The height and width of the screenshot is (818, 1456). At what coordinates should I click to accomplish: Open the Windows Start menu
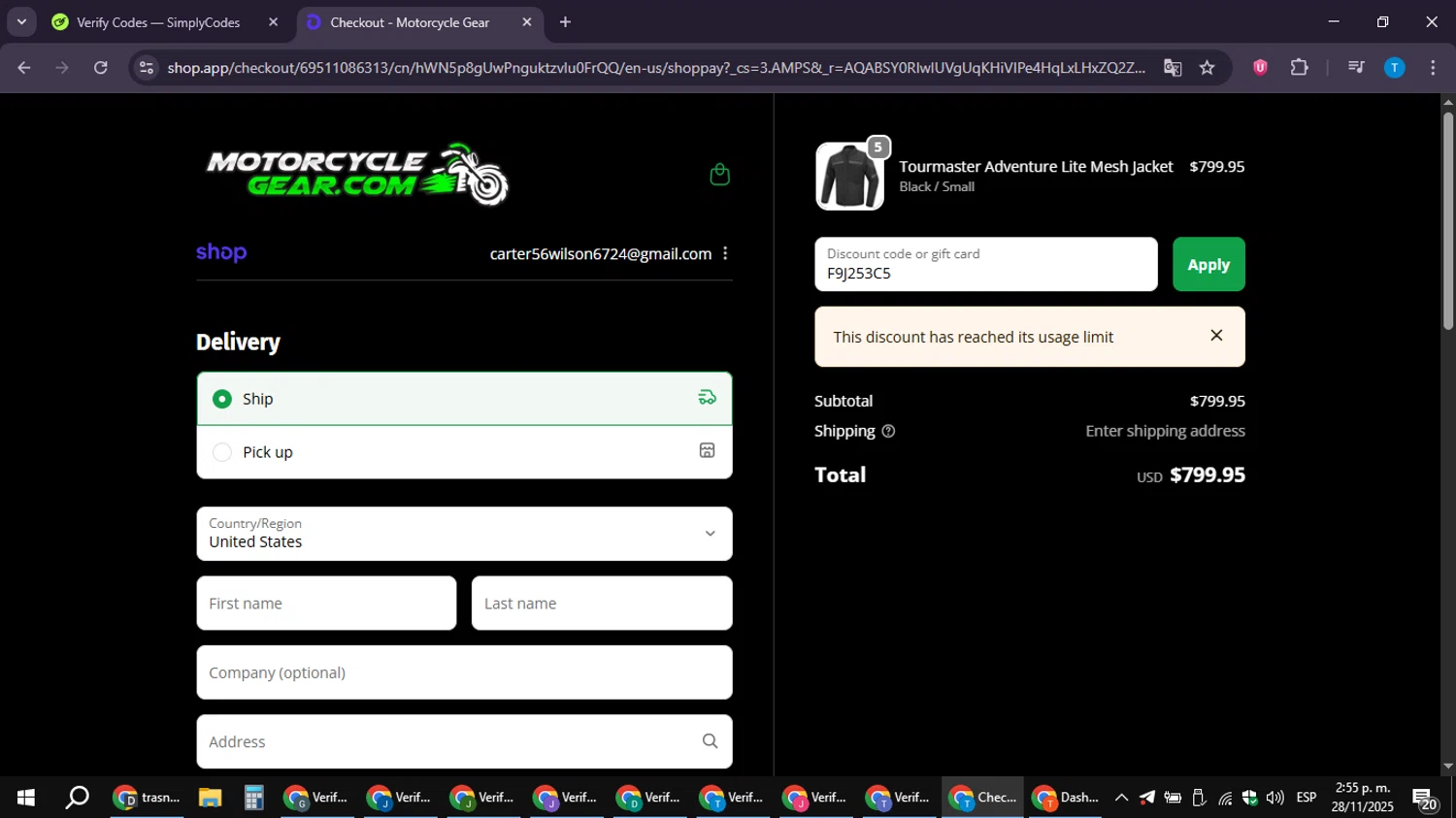pyautogui.click(x=26, y=798)
